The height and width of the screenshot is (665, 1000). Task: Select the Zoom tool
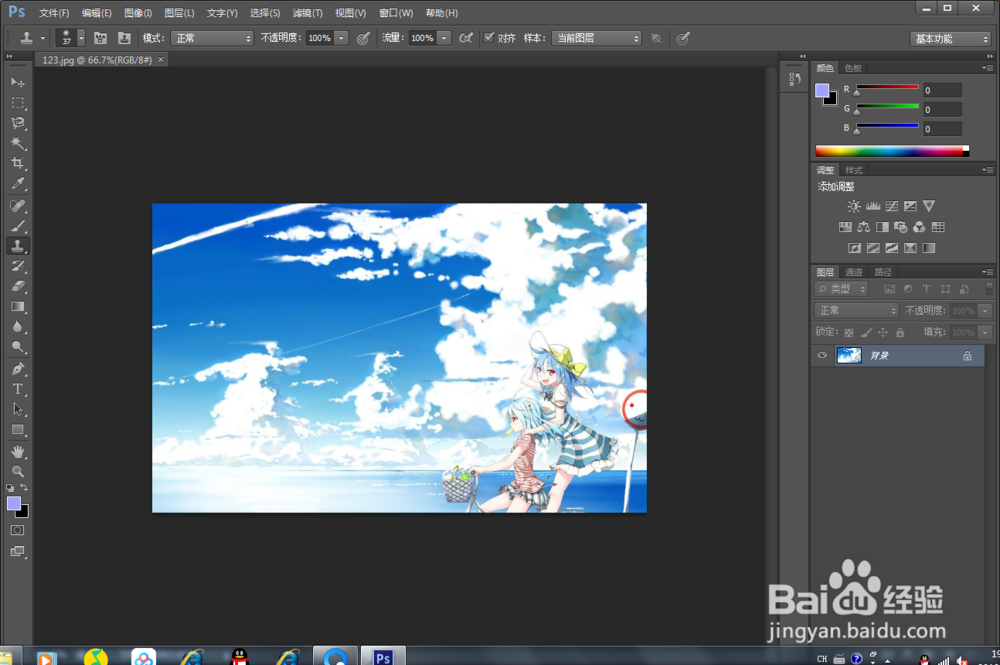click(18, 472)
